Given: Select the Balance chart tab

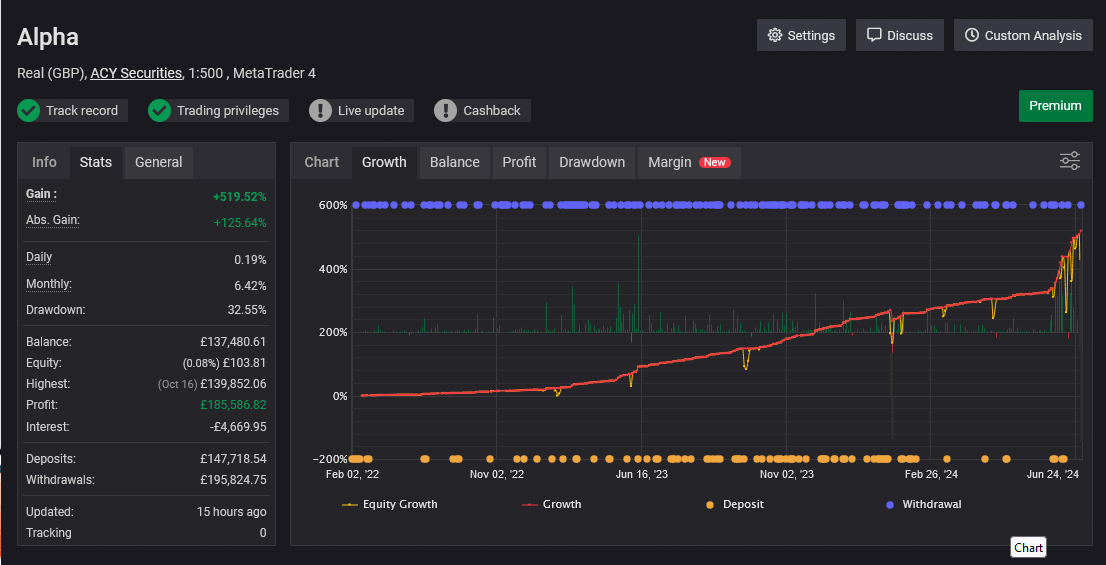Looking at the screenshot, I should [x=454, y=162].
